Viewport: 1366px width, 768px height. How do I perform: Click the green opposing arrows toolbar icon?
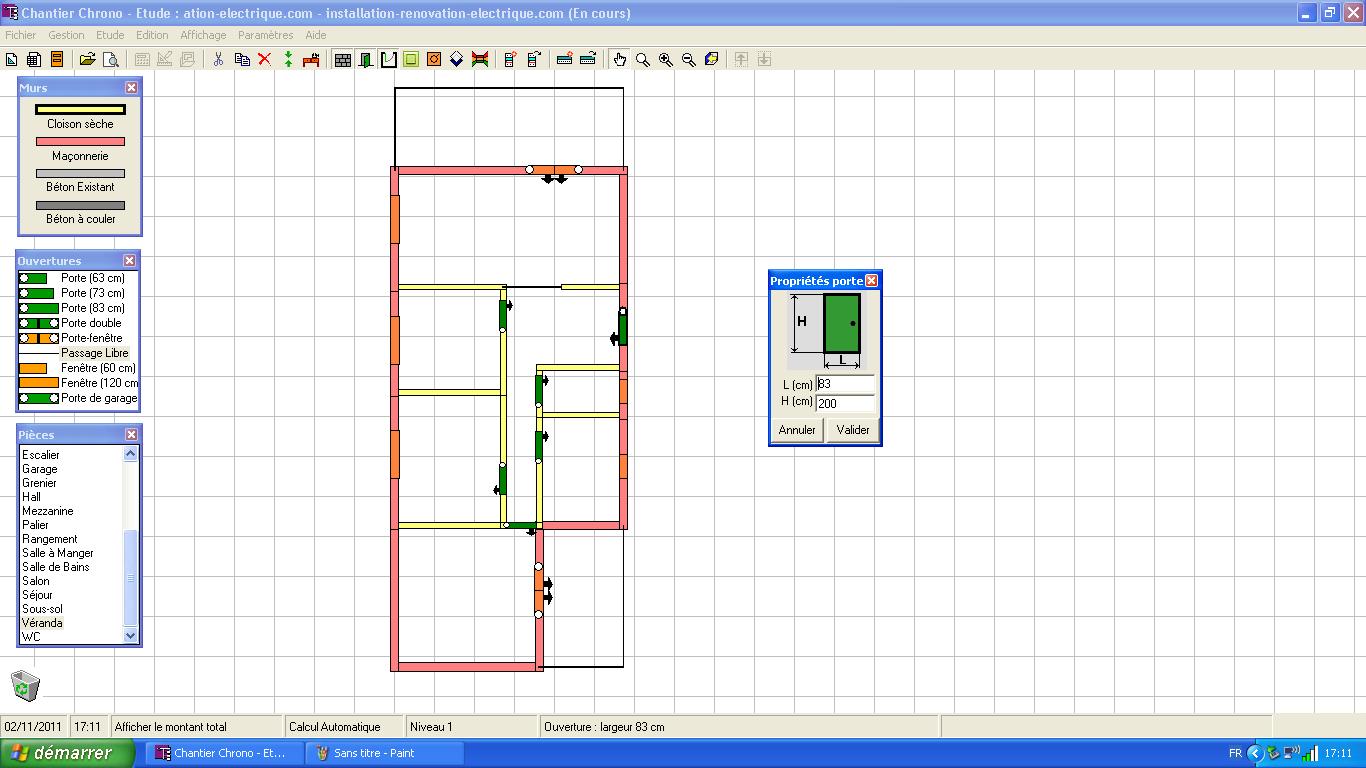pos(288,59)
